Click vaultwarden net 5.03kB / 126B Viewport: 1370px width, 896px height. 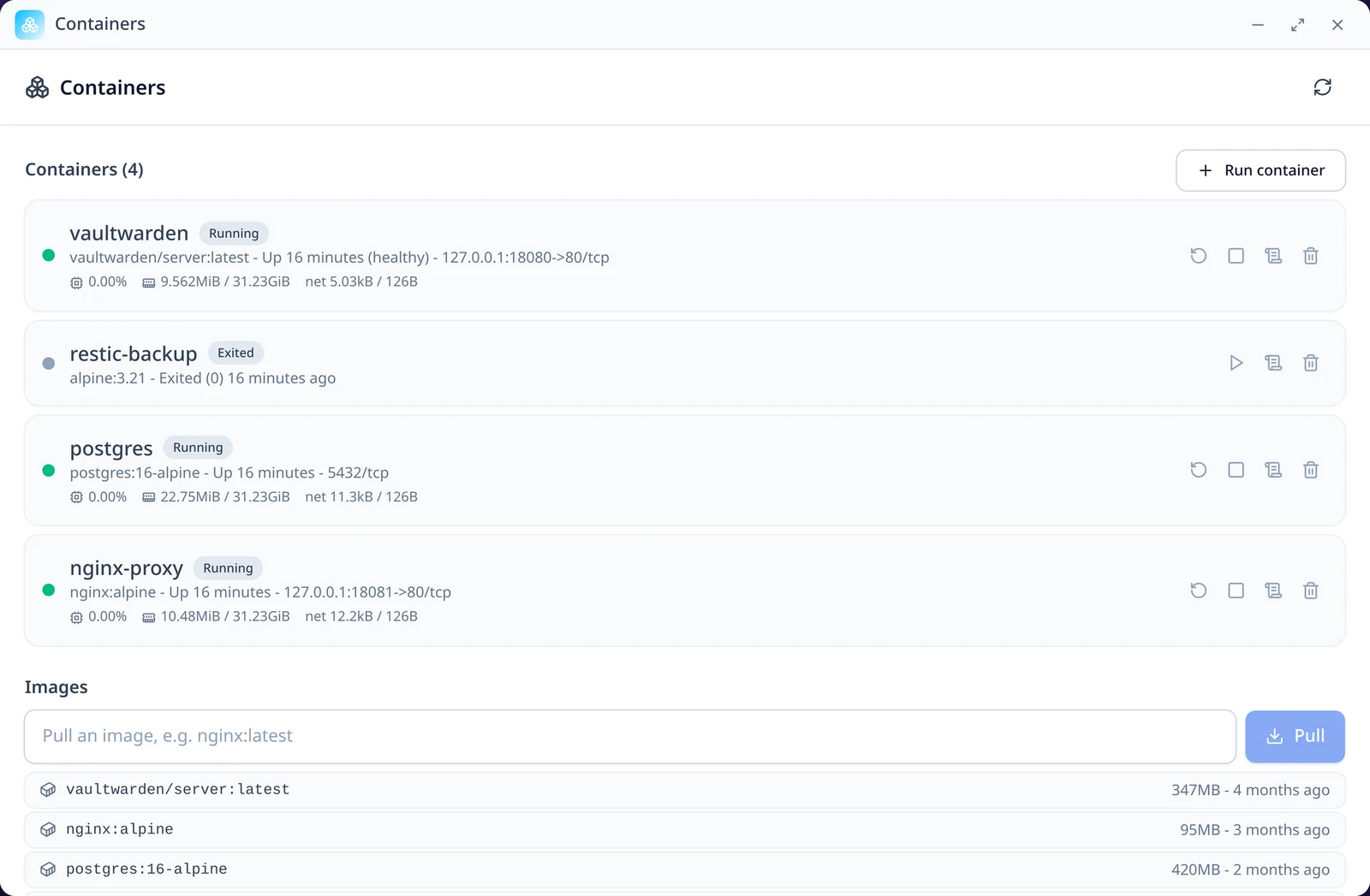[361, 282]
